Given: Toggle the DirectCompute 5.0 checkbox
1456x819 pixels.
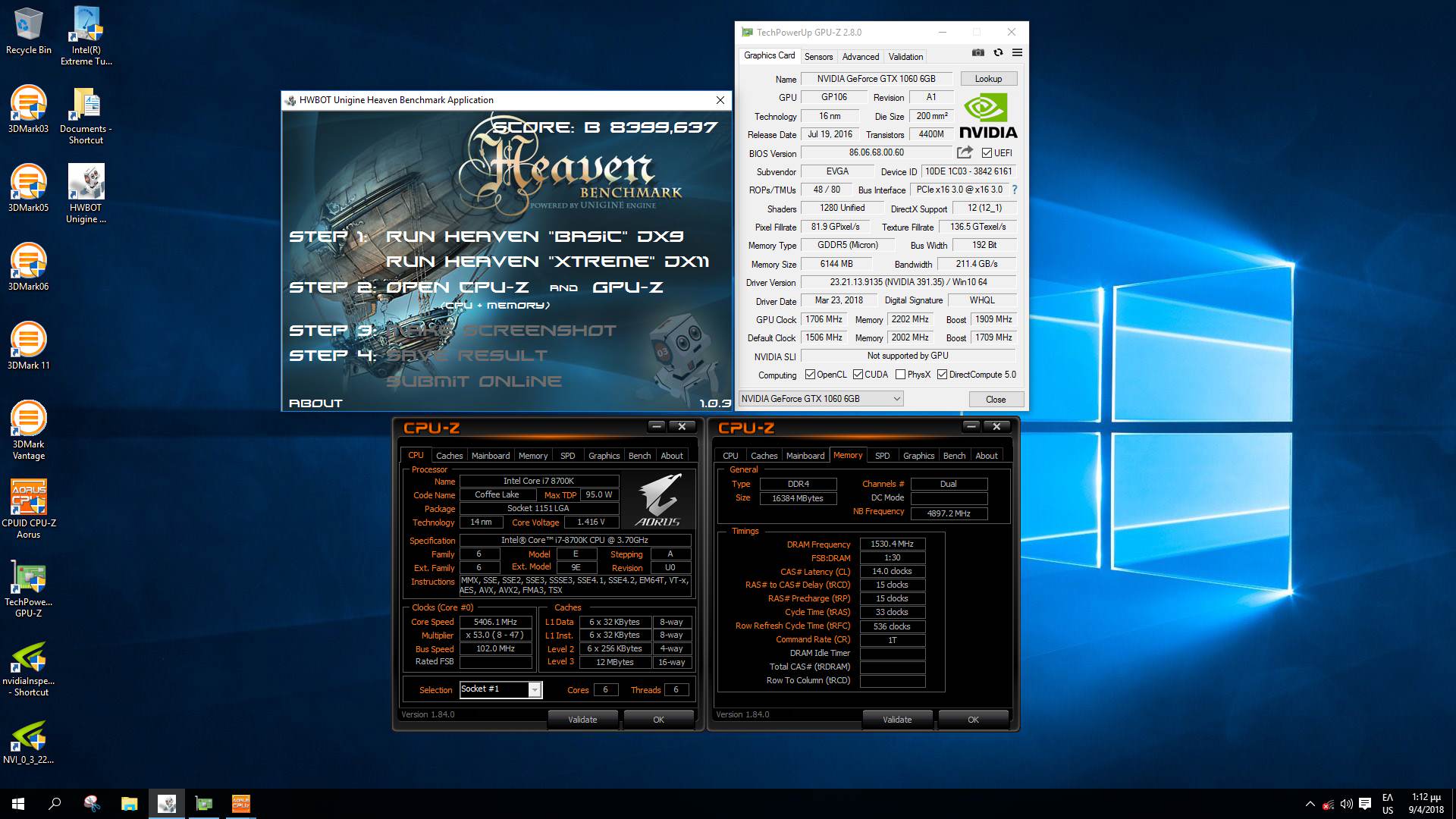Looking at the screenshot, I should coord(942,375).
